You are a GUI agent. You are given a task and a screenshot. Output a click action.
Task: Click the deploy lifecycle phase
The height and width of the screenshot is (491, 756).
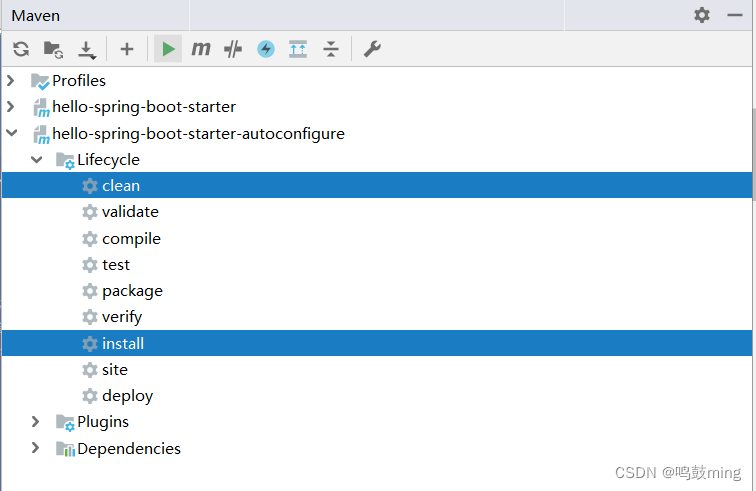[127, 396]
